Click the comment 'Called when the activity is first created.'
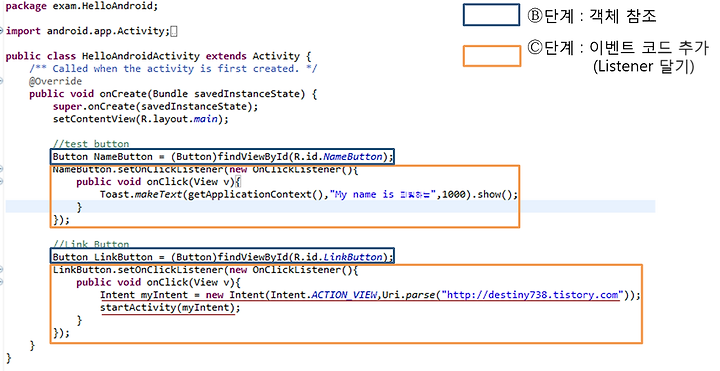Viewport: 720px width, 371px height. click(x=175, y=69)
